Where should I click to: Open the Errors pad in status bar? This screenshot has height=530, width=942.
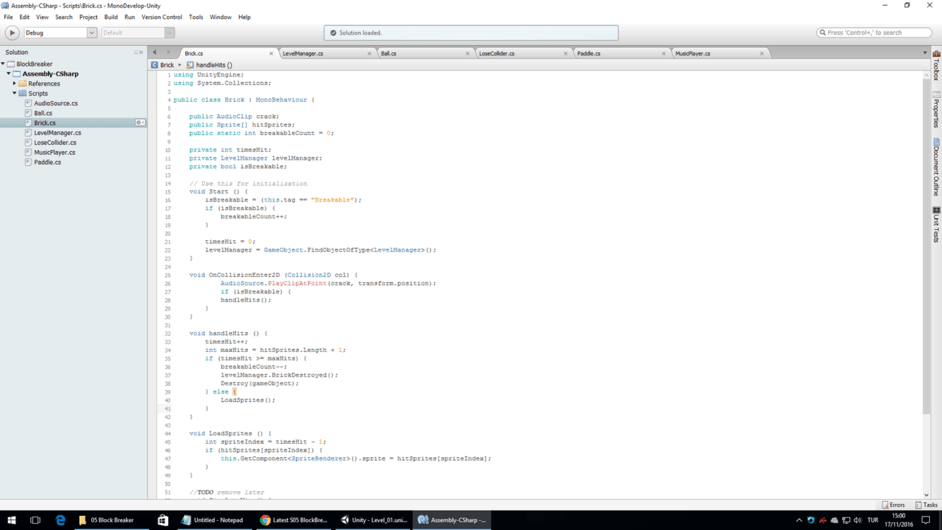point(893,505)
